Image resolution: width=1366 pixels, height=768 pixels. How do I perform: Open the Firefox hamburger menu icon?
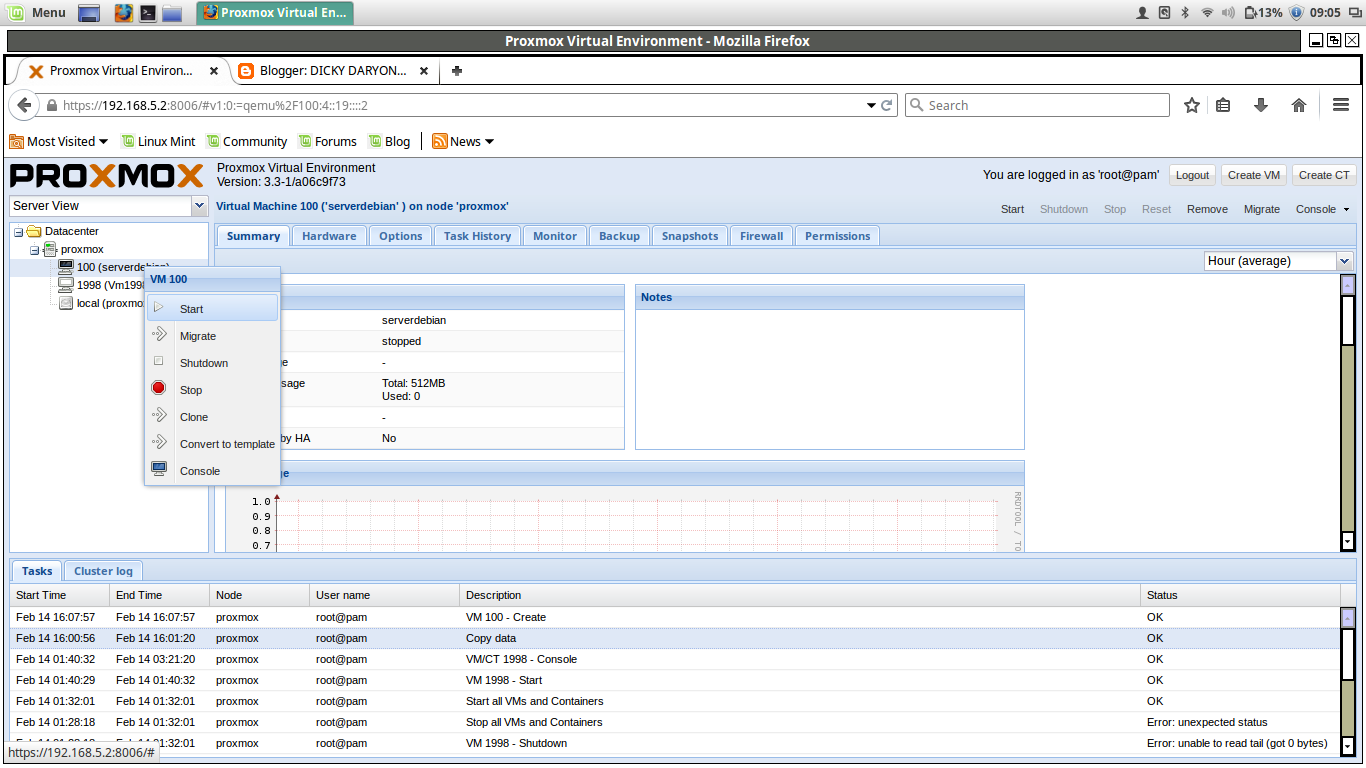pos(1340,104)
